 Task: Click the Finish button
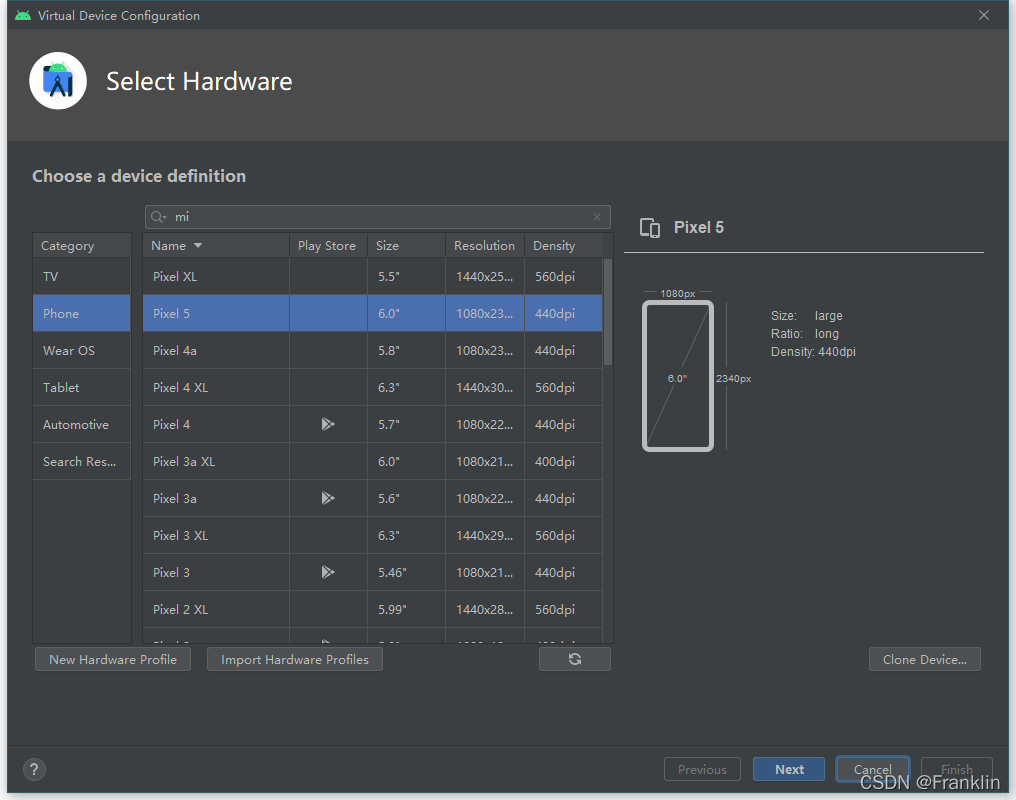click(956, 770)
